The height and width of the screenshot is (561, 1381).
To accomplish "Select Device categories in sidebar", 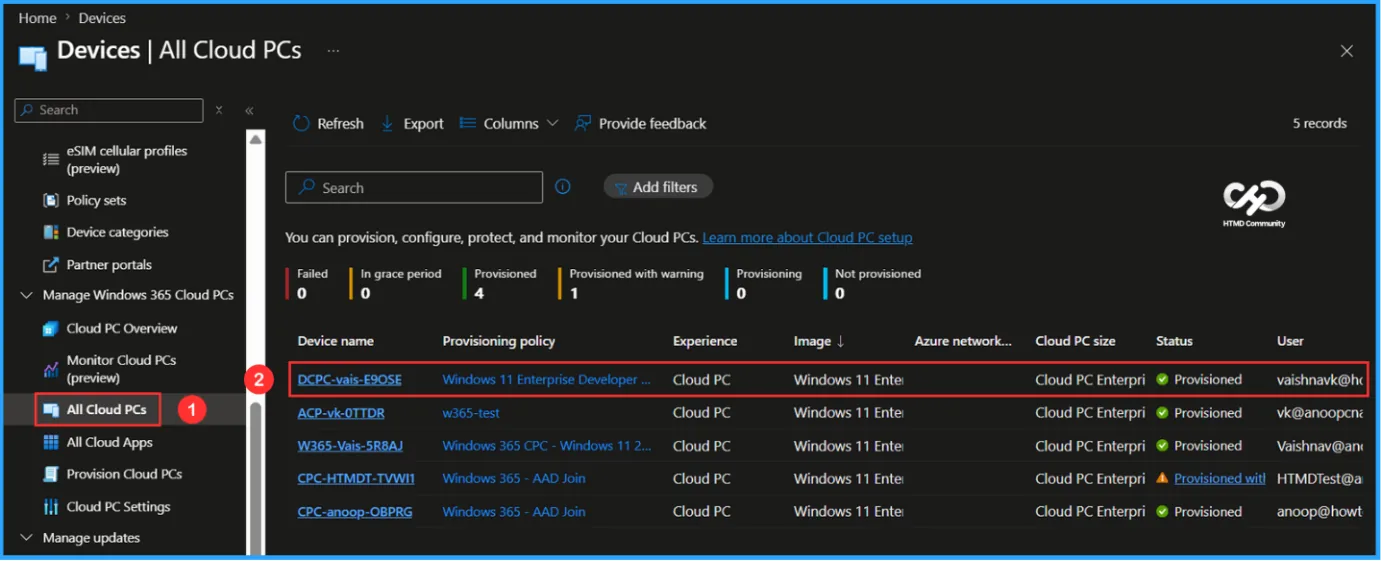I will (117, 232).
